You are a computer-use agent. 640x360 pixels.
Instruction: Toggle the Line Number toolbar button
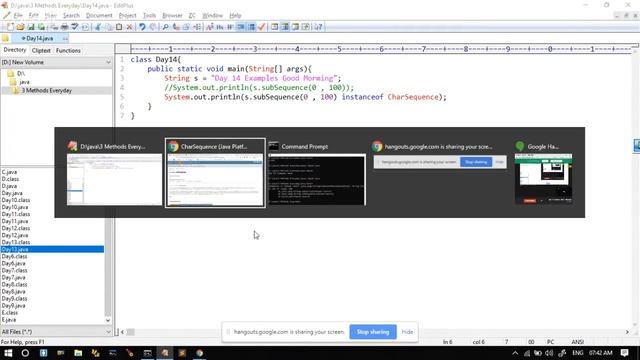(251, 27)
